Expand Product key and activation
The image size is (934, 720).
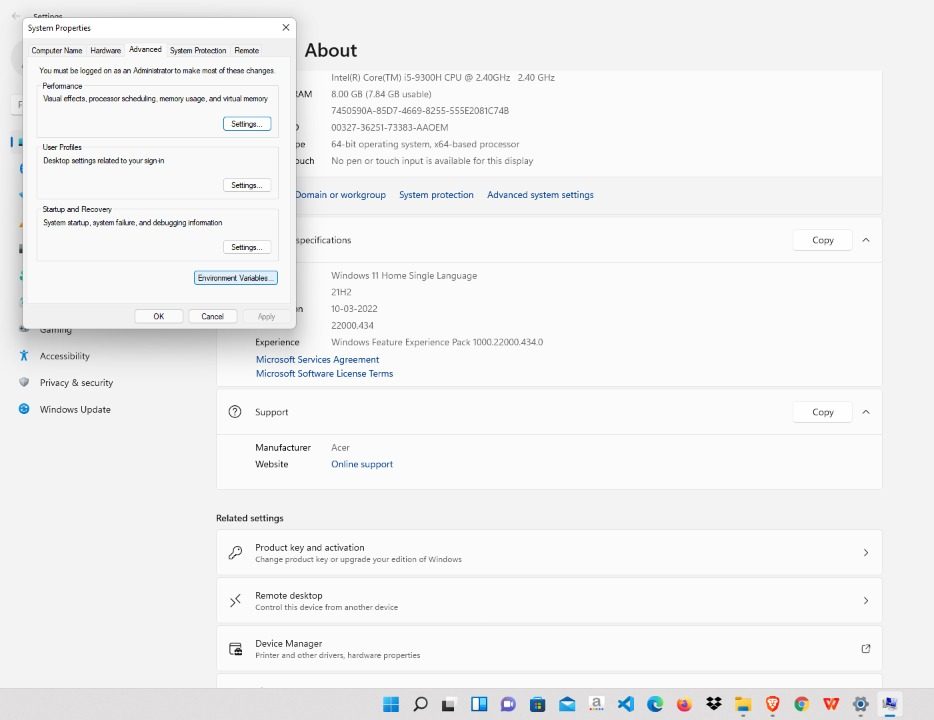[865, 553]
